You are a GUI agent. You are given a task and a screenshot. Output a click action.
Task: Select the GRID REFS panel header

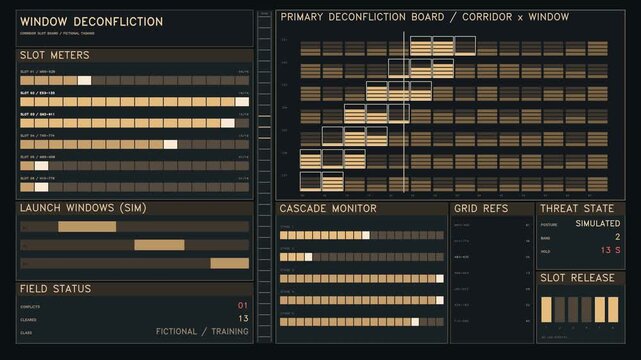pos(492,208)
